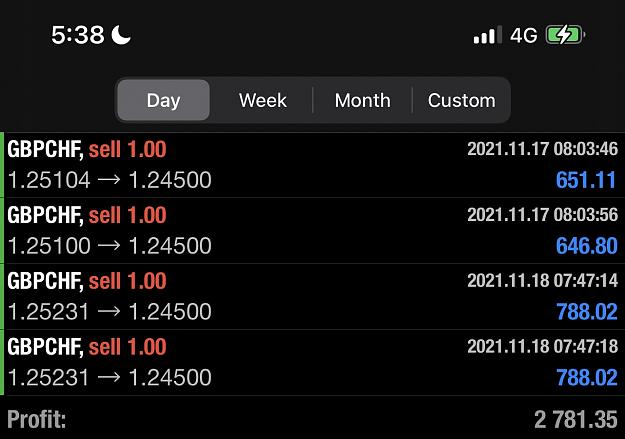625x439 pixels.
Task: Open the Custom period tab
Action: (x=462, y=100)
